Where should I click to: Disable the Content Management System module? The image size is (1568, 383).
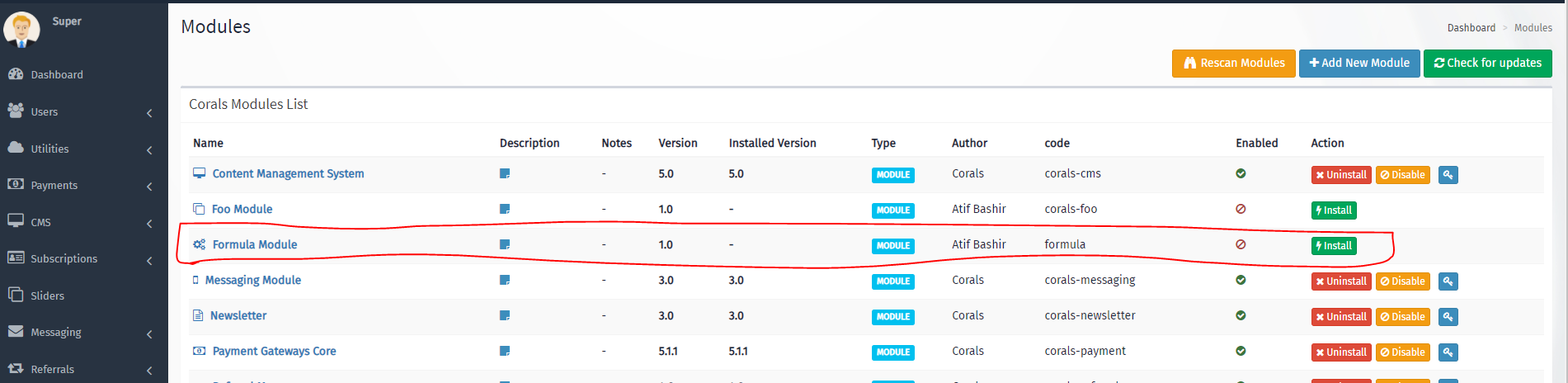(x=1402, y=175)
